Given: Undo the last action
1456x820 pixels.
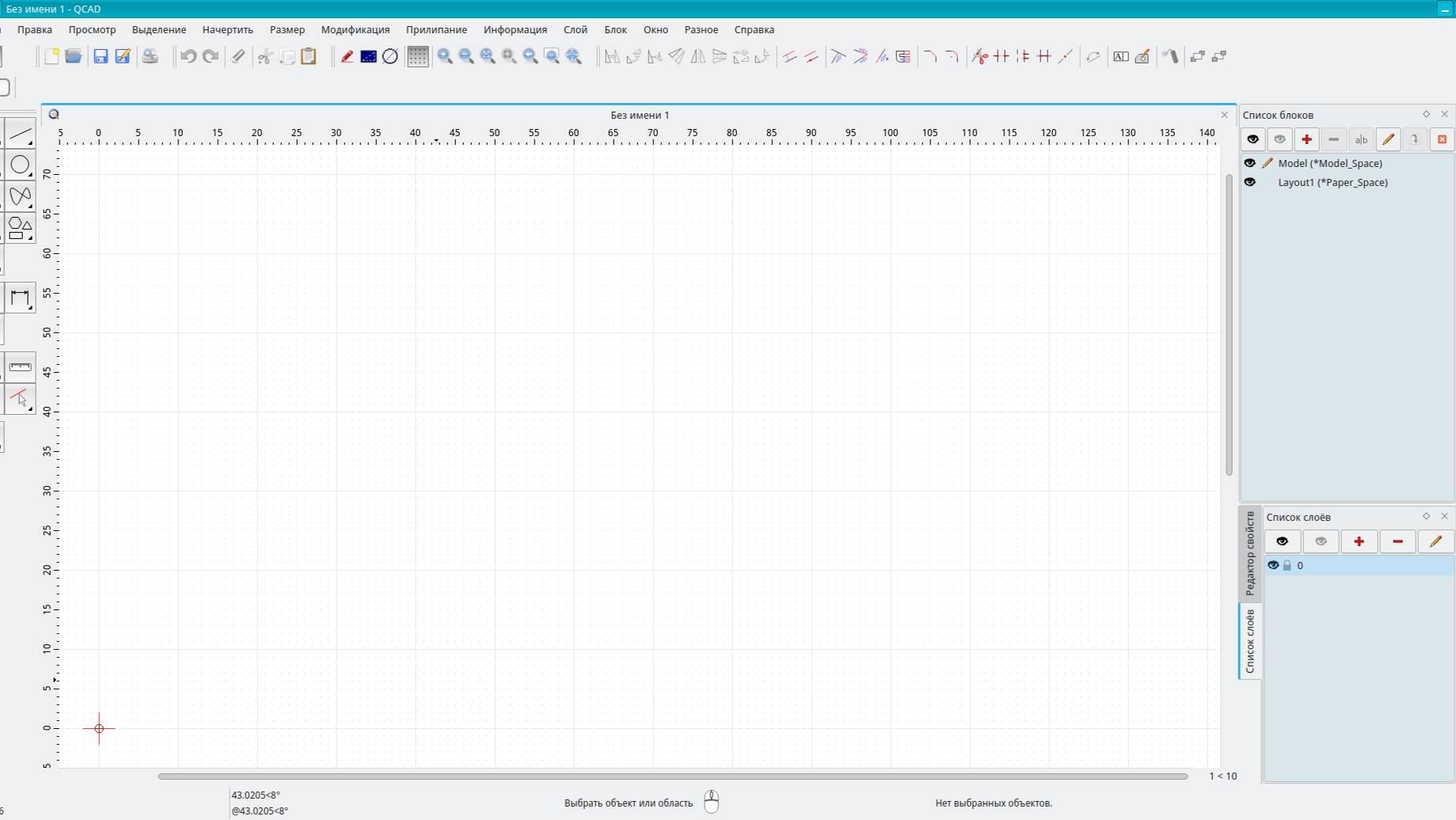Looking at the screenshot, I should (188, 56).
